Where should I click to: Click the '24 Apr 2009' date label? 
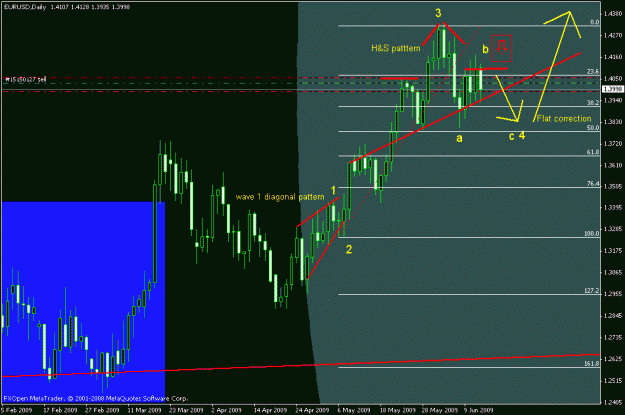(312, 410)
